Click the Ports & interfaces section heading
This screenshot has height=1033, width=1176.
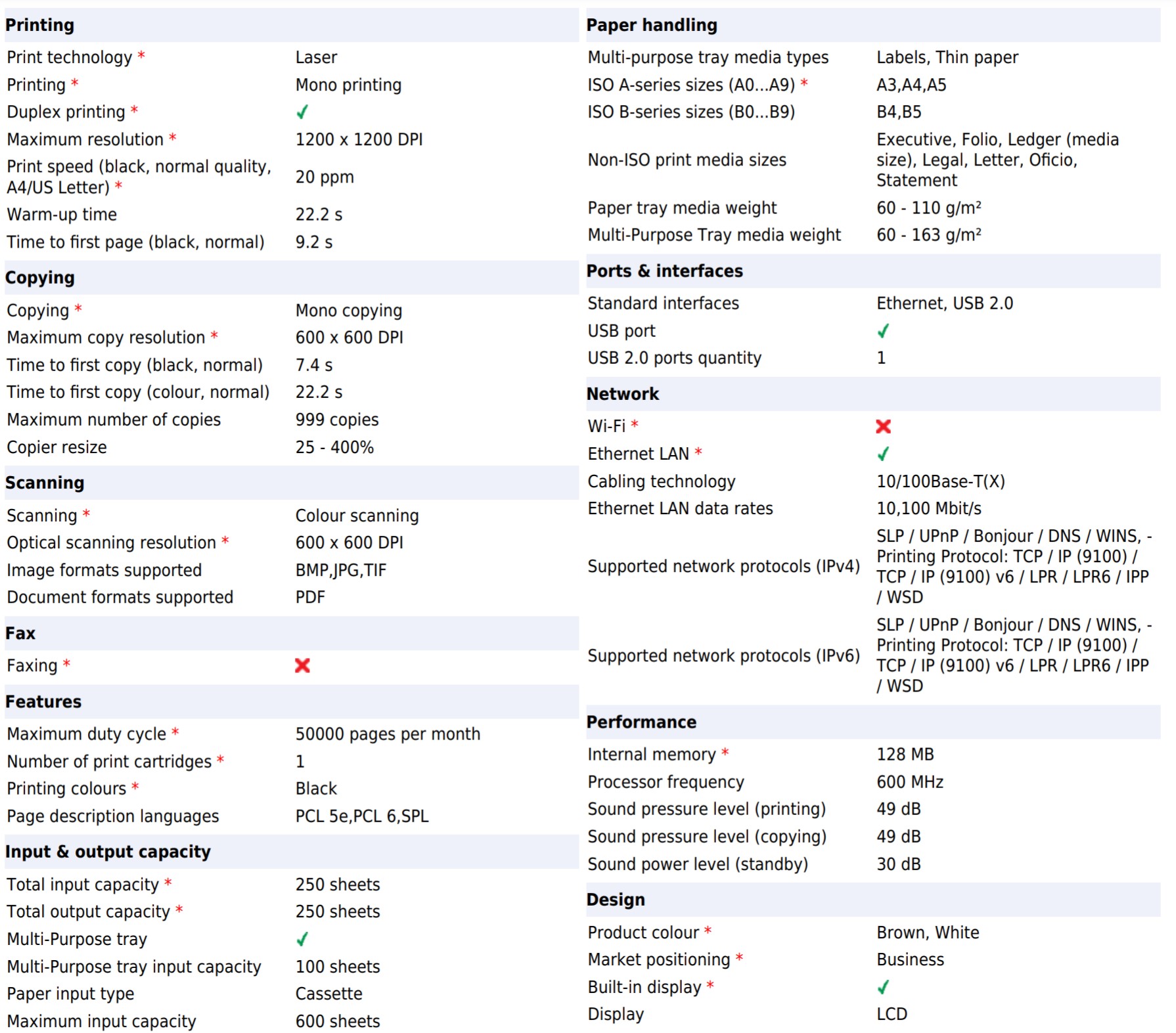(664, 271)
